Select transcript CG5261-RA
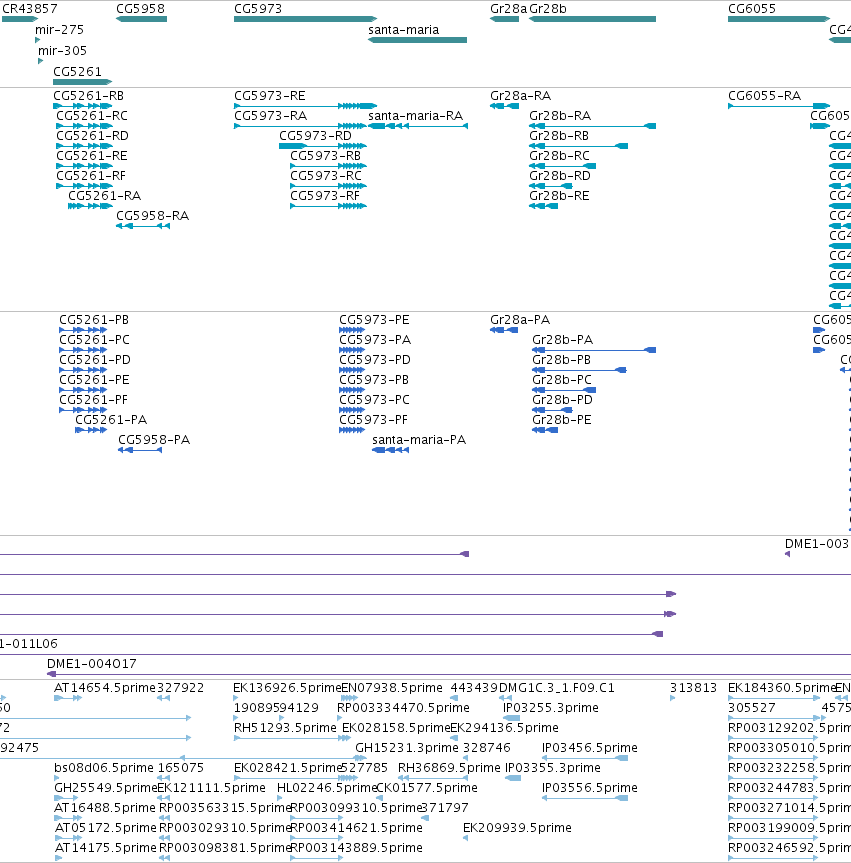Viewport: 851px width, 863px height. click(x=105, y=195)
